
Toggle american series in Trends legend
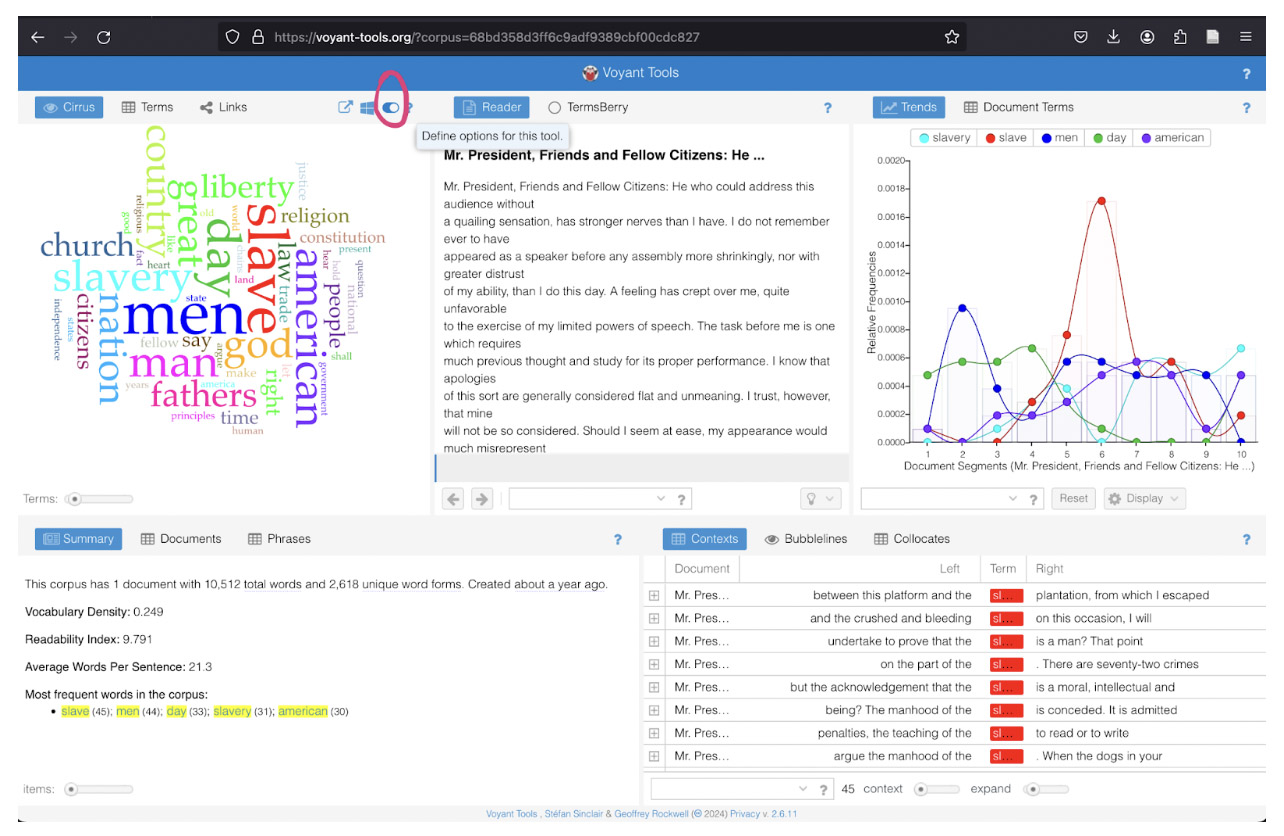point(1173,138)
